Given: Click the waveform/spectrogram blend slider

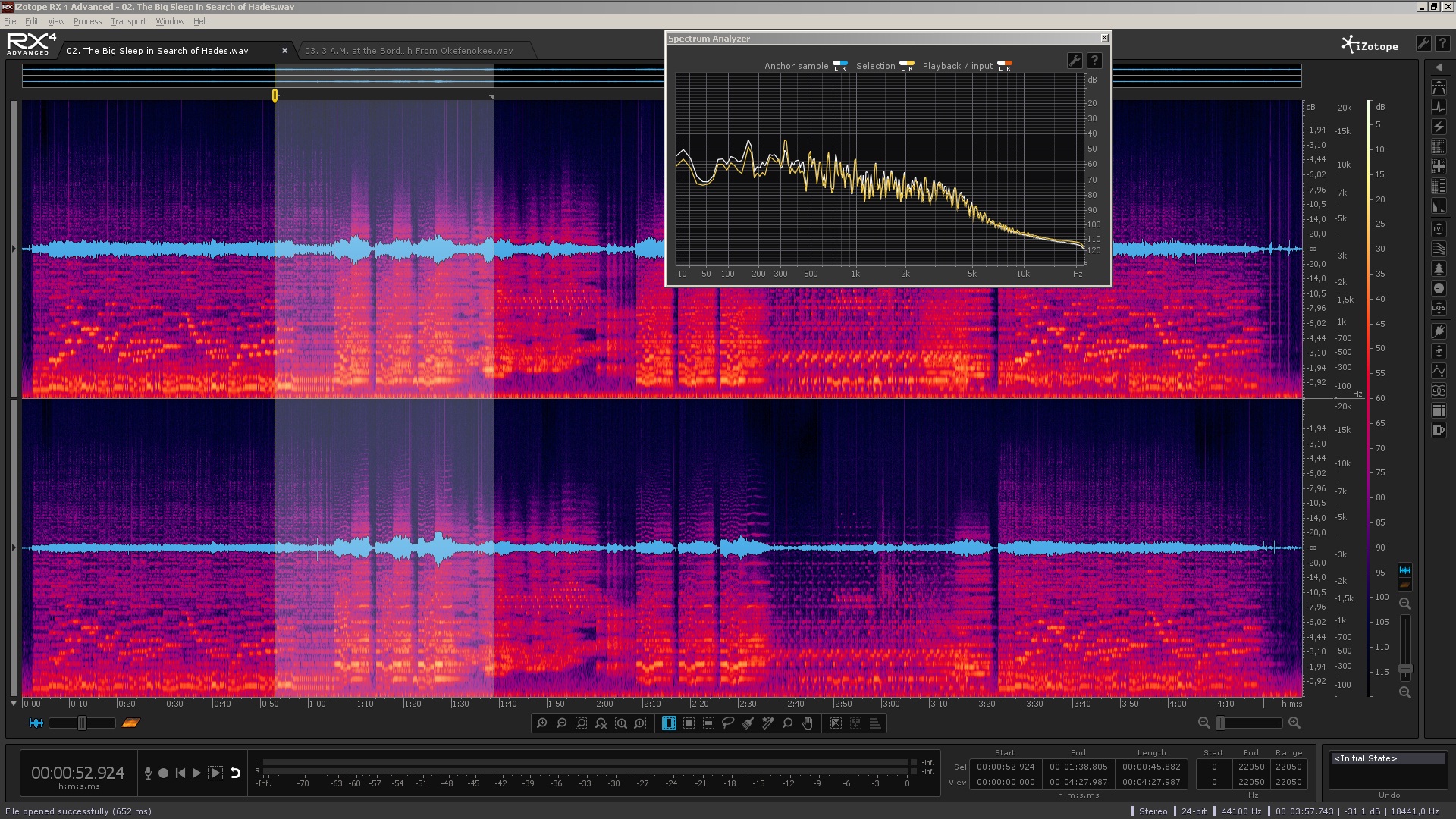Looking at the screenshot, I should pos(82,723).
